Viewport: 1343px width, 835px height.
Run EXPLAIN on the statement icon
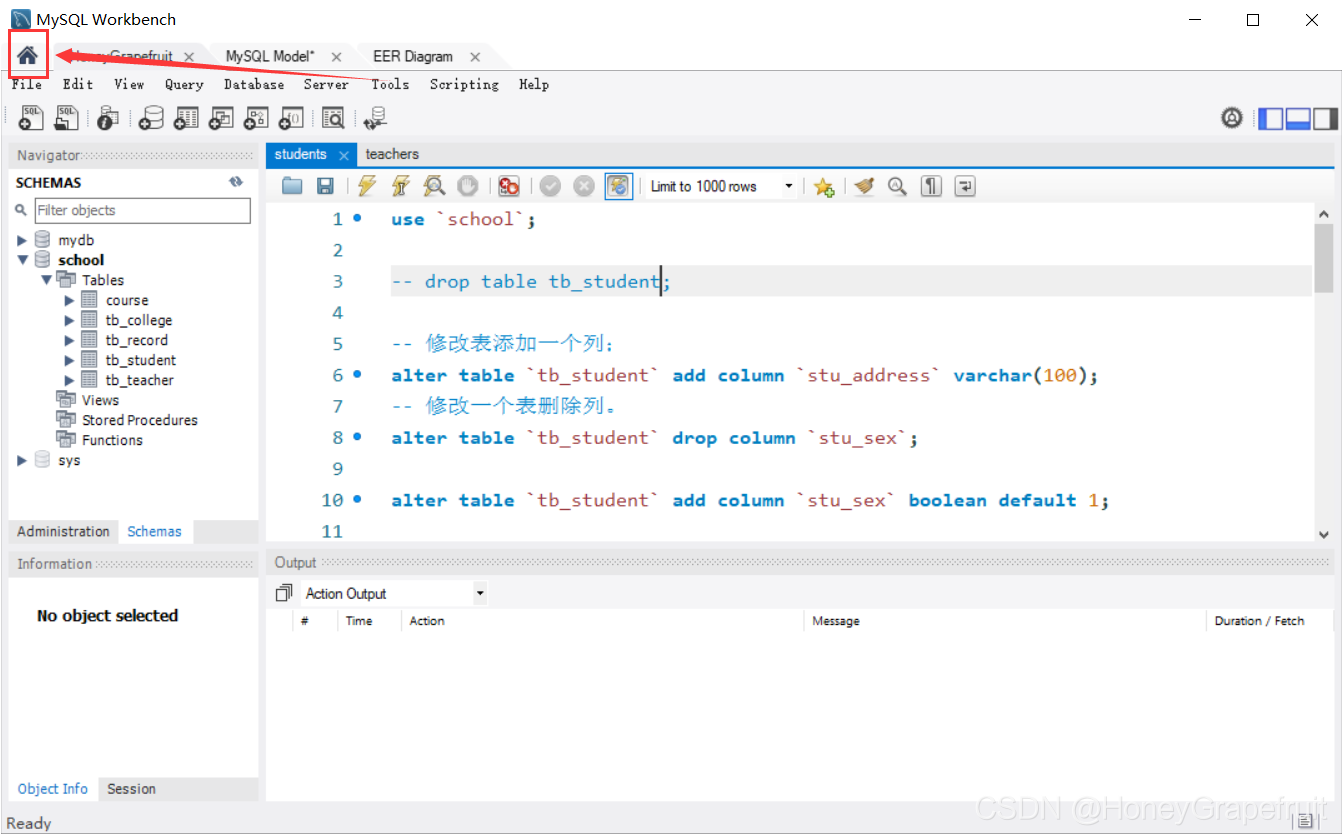tap(434, 186)
